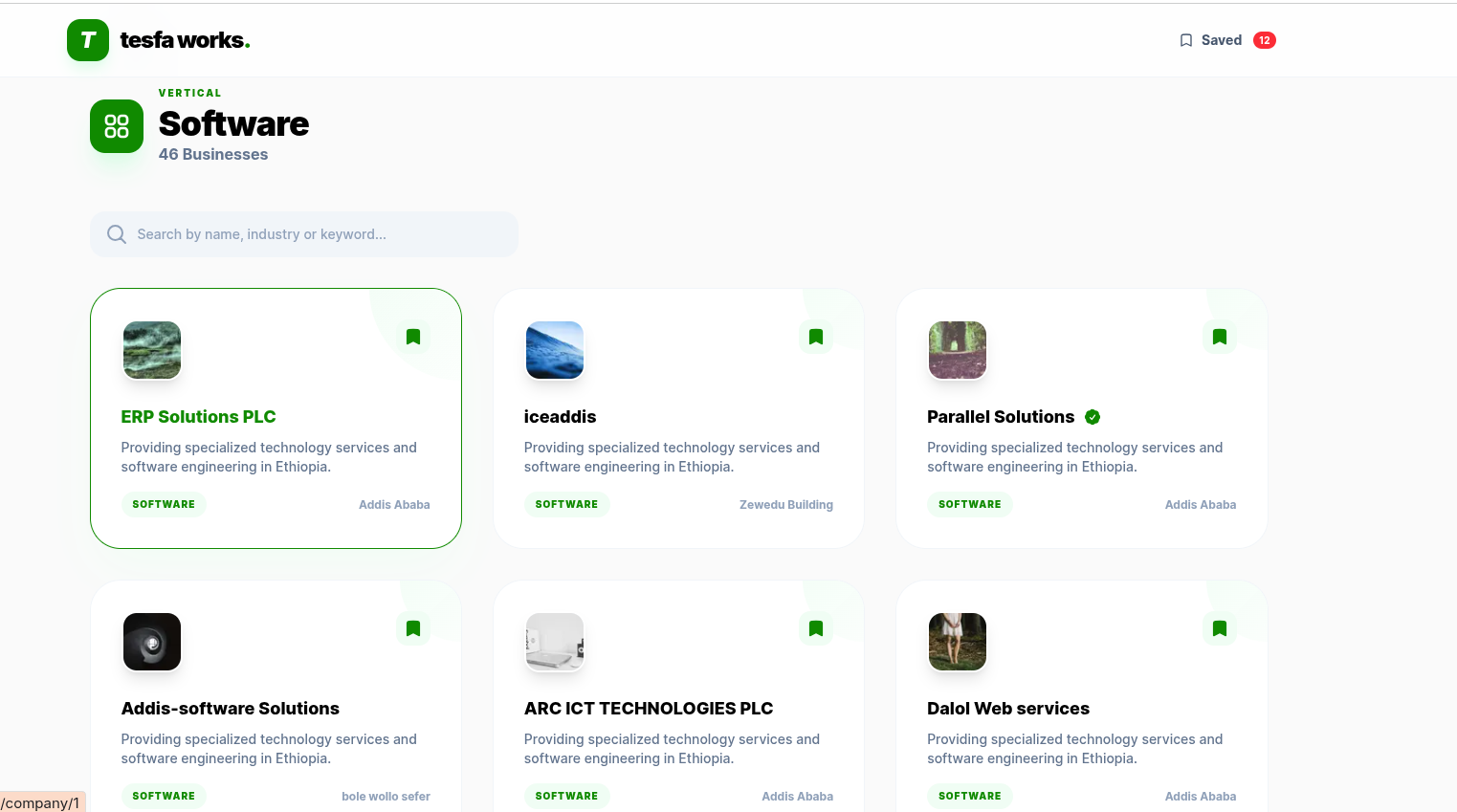This screenshot has height=812, width=1457.
Task: Focus the search by name input field
Action: [316, 234]
